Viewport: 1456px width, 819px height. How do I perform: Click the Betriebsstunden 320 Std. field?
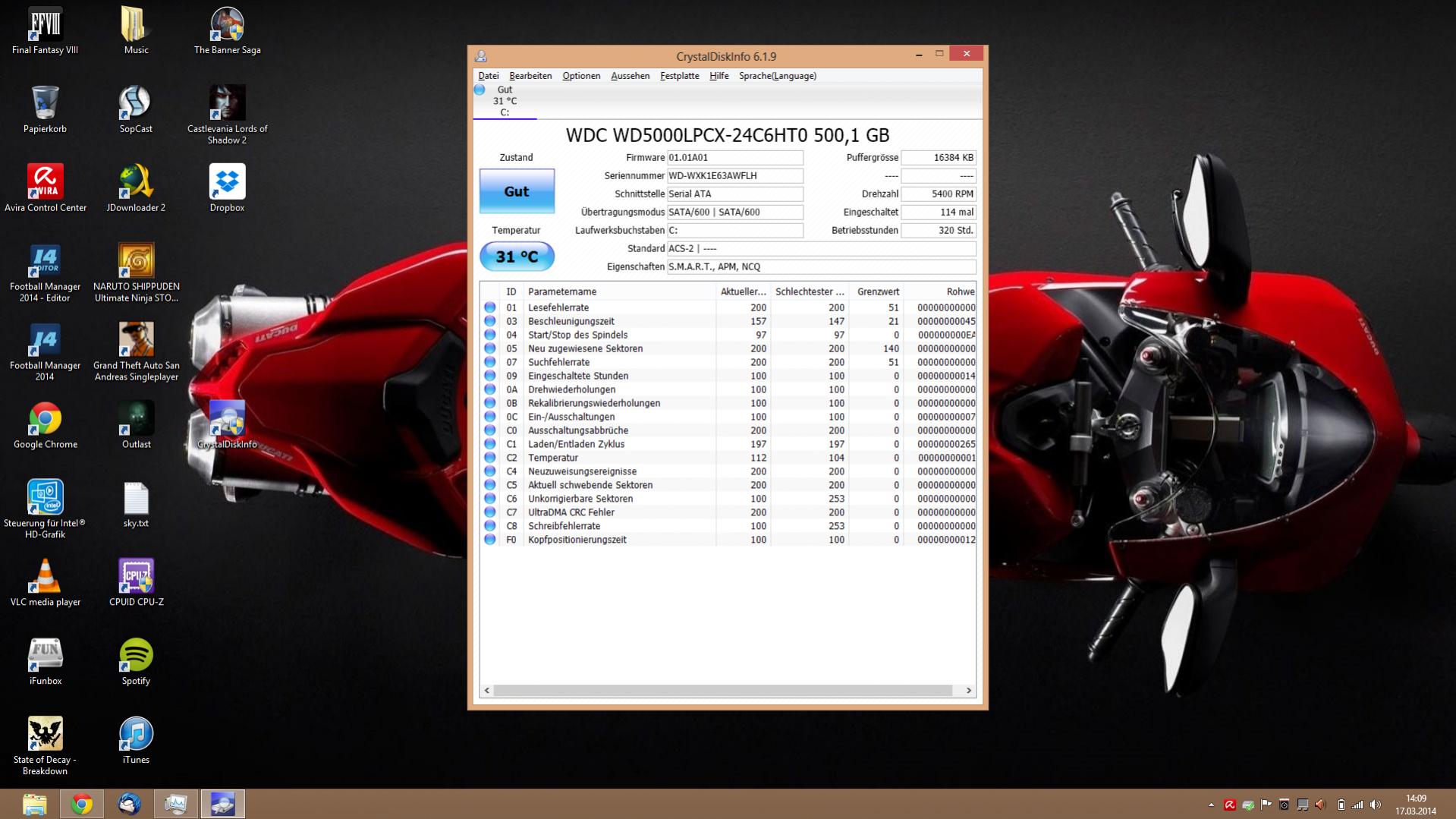(x=939, y=231)
